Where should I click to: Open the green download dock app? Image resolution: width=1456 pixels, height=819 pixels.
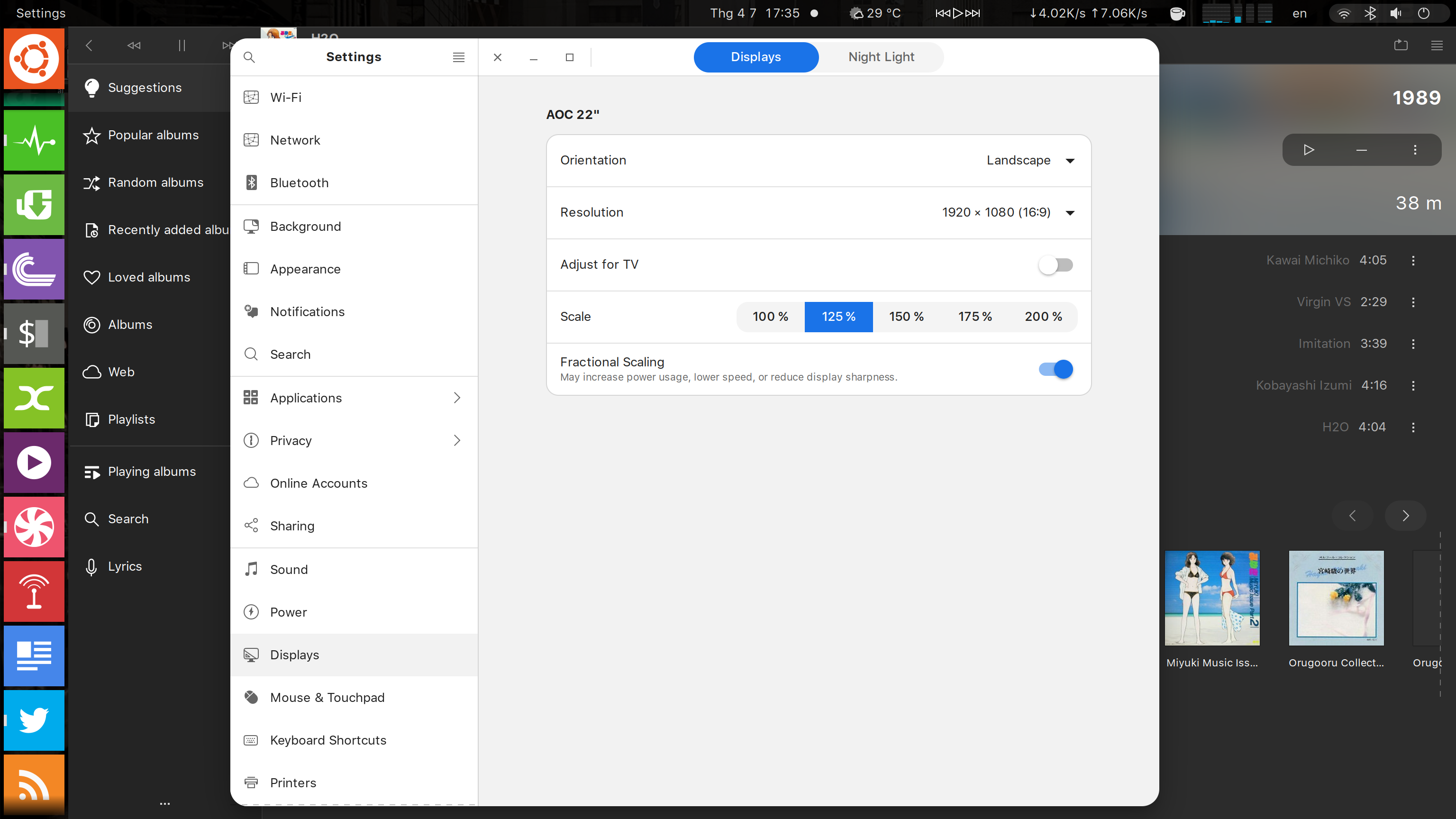click(x=34, y=205)
